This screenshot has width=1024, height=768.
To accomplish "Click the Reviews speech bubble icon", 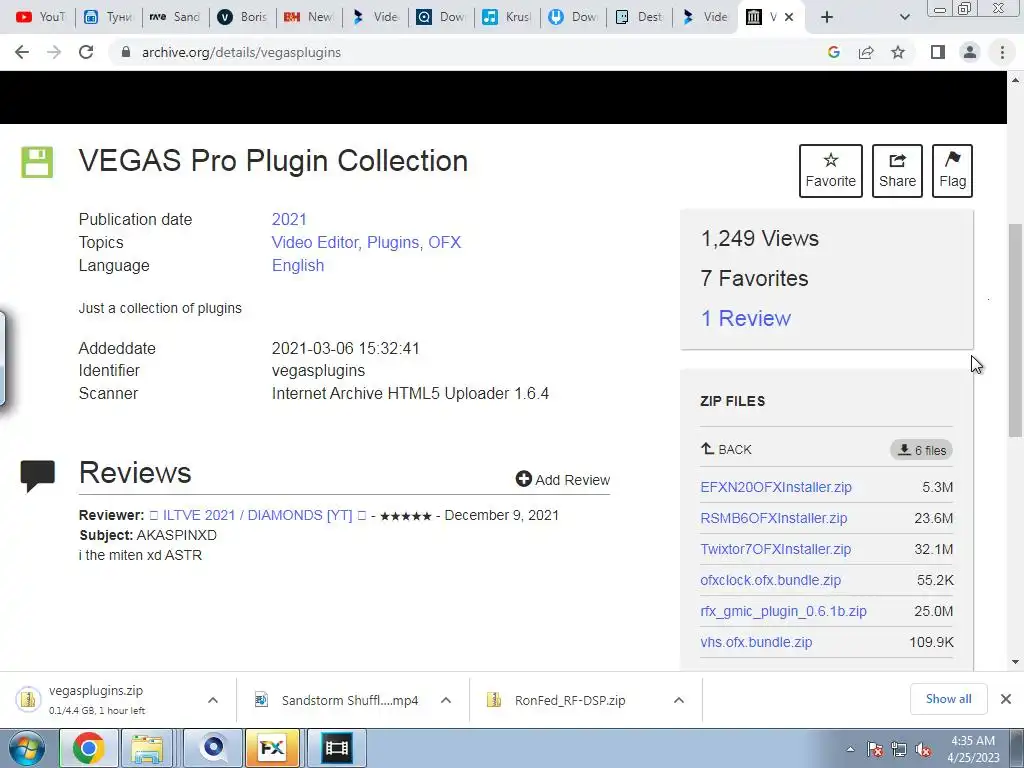I will point(38,475).
